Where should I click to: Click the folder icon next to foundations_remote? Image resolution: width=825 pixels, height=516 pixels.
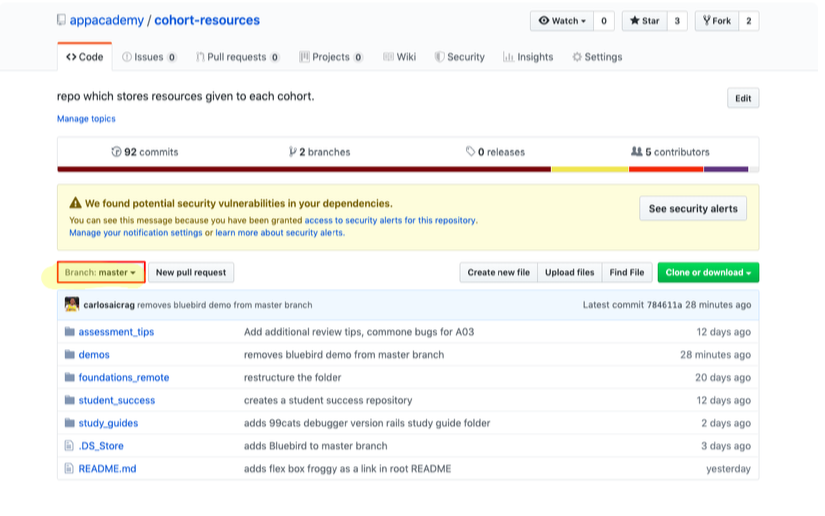tap(69, 377)
